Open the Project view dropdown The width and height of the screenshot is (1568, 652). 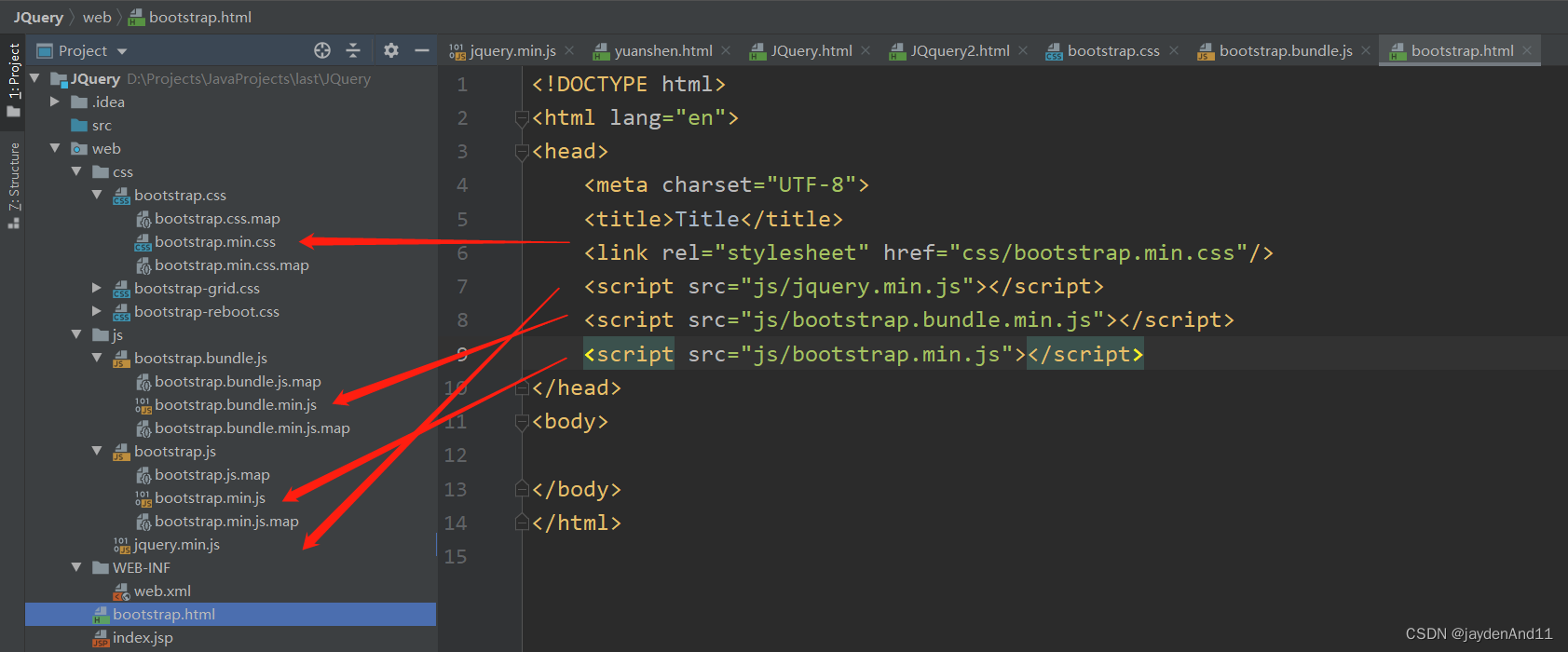(122, 51)
